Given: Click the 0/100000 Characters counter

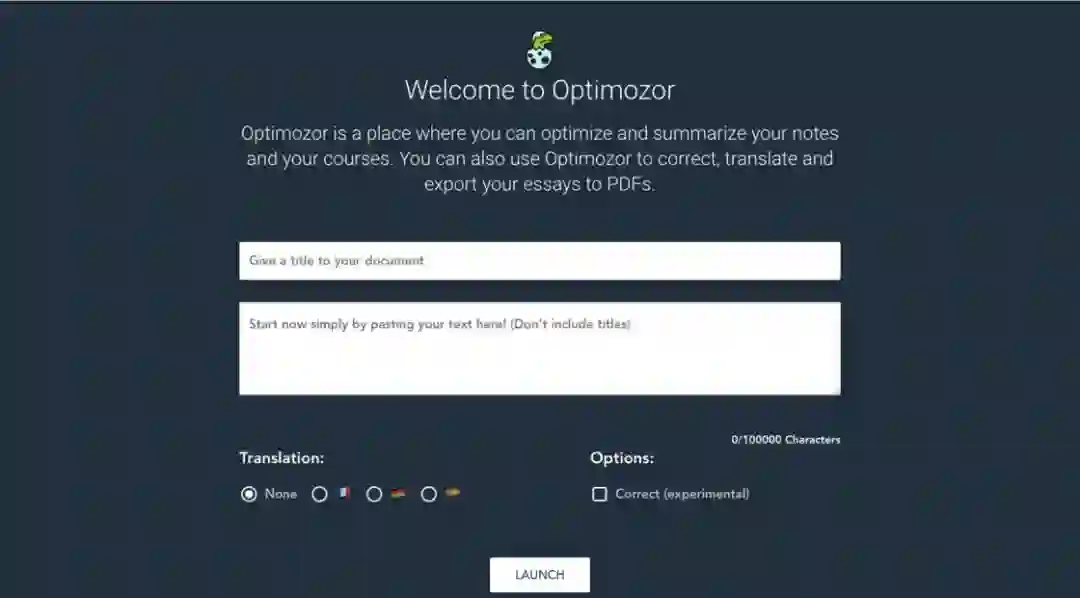Looking at the screenshot, I should 786,440.
